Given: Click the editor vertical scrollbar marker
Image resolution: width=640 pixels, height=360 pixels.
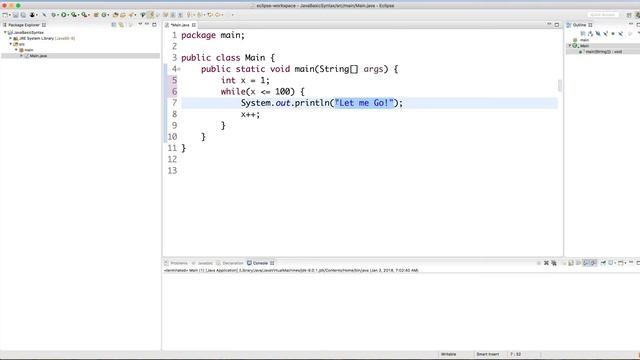Looking at the screenshot, I should point(560,86).
